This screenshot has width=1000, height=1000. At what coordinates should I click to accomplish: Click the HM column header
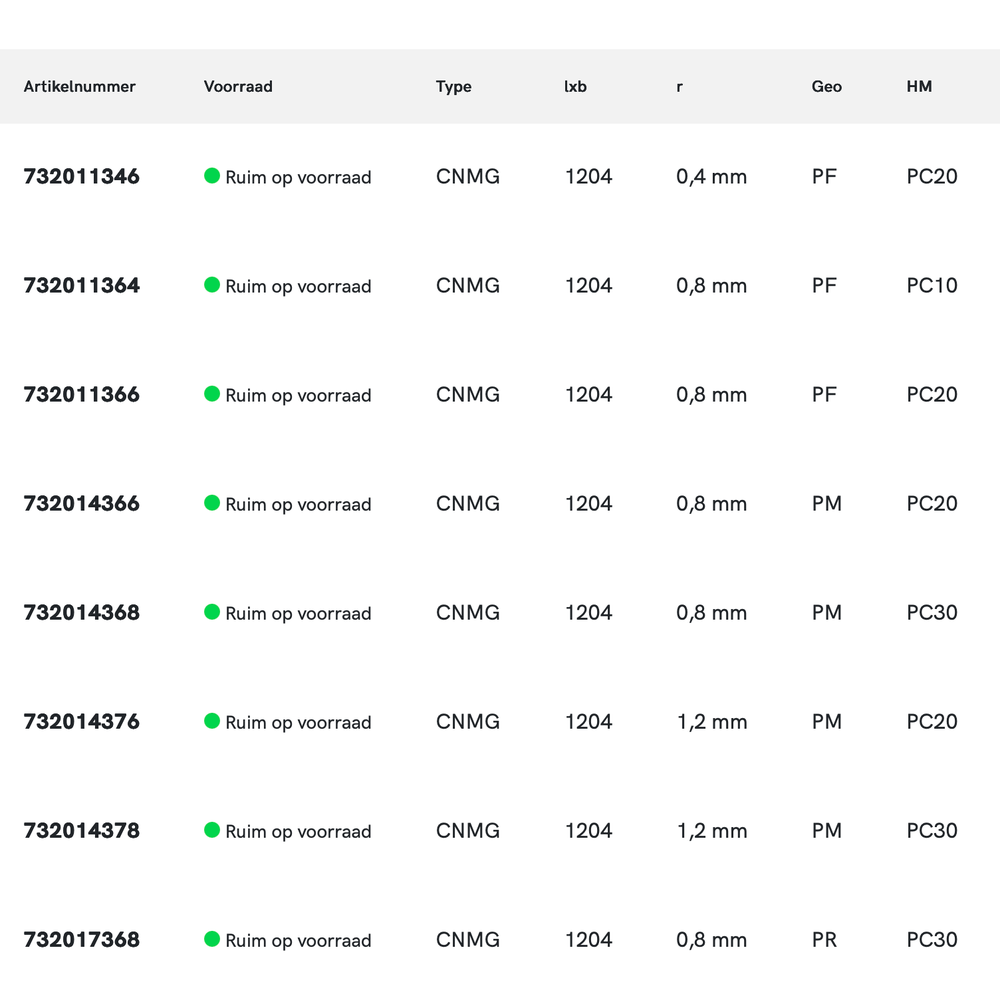pos(919,87)
